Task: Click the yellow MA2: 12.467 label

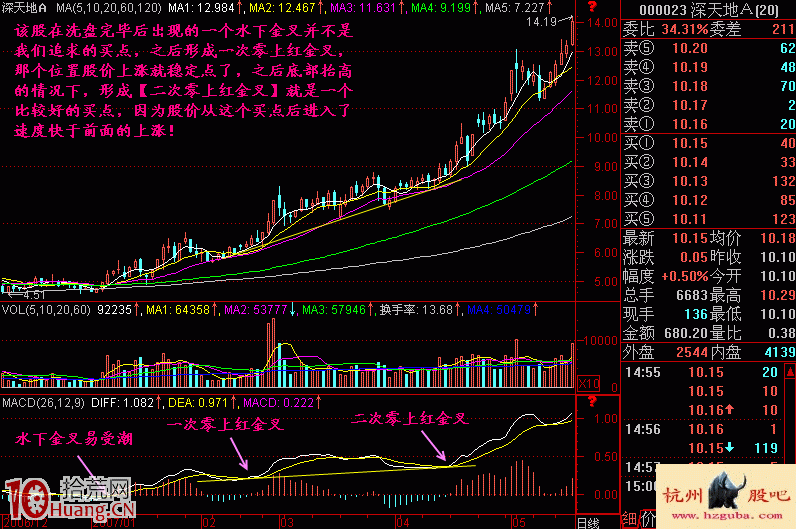Action: pos(282,8)
